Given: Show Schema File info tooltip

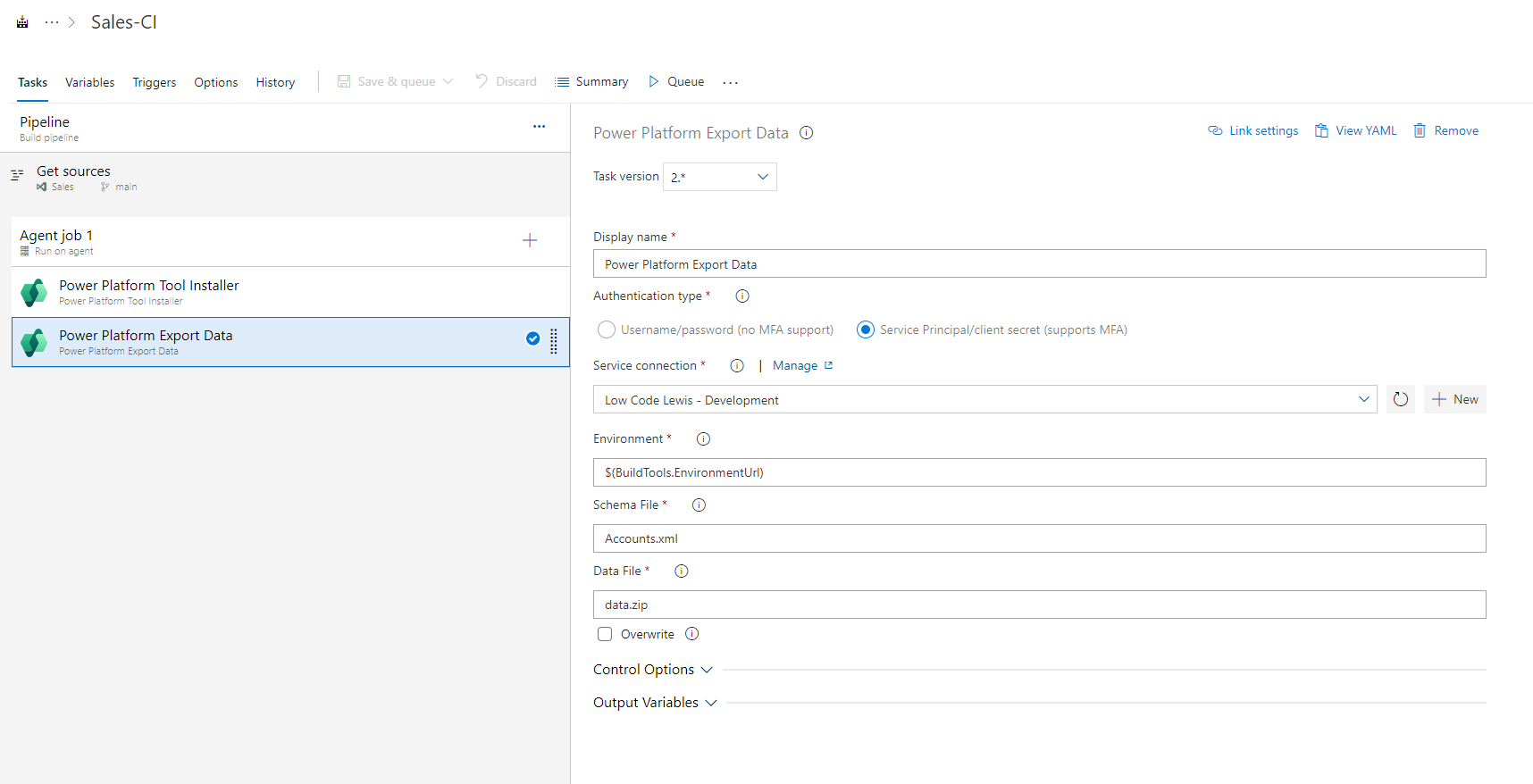Looking at the screenshot, I should tap(699, 505).
